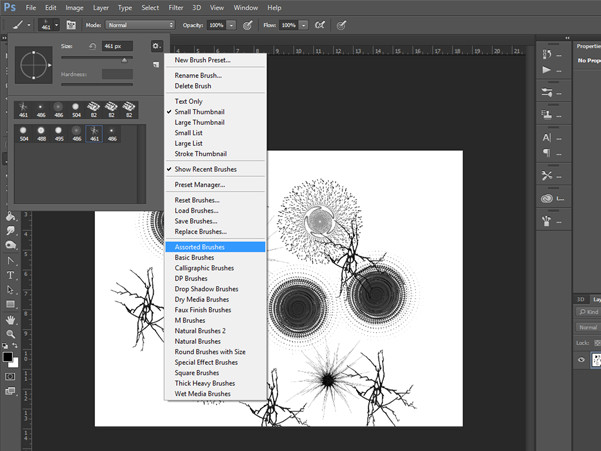Open the layer Kind filter dropdown
The height and width of the screenshot is (451, 601).
click(x=589, y=312)
